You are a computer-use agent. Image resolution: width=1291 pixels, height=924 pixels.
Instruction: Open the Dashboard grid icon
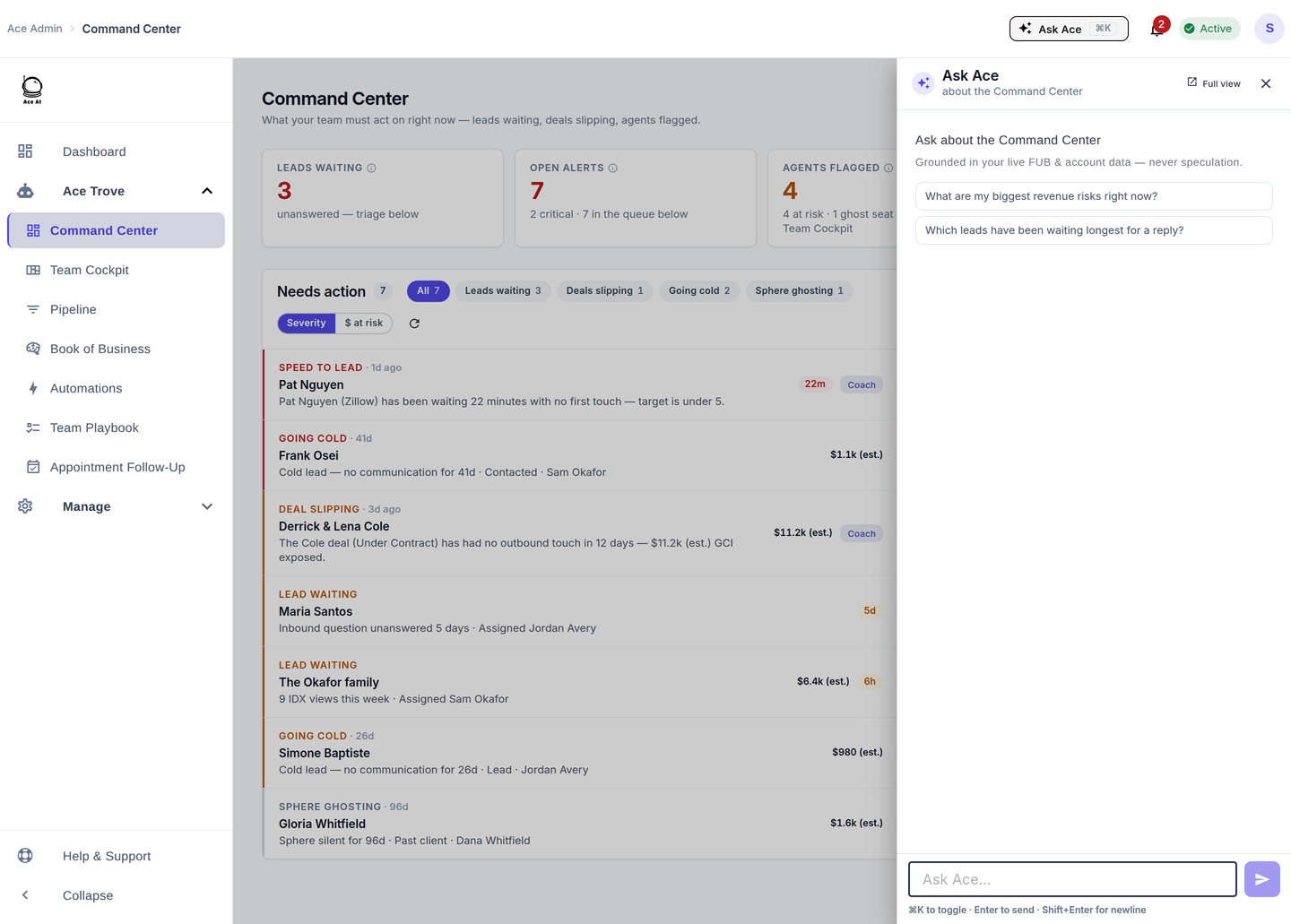[x=25, y=151]
